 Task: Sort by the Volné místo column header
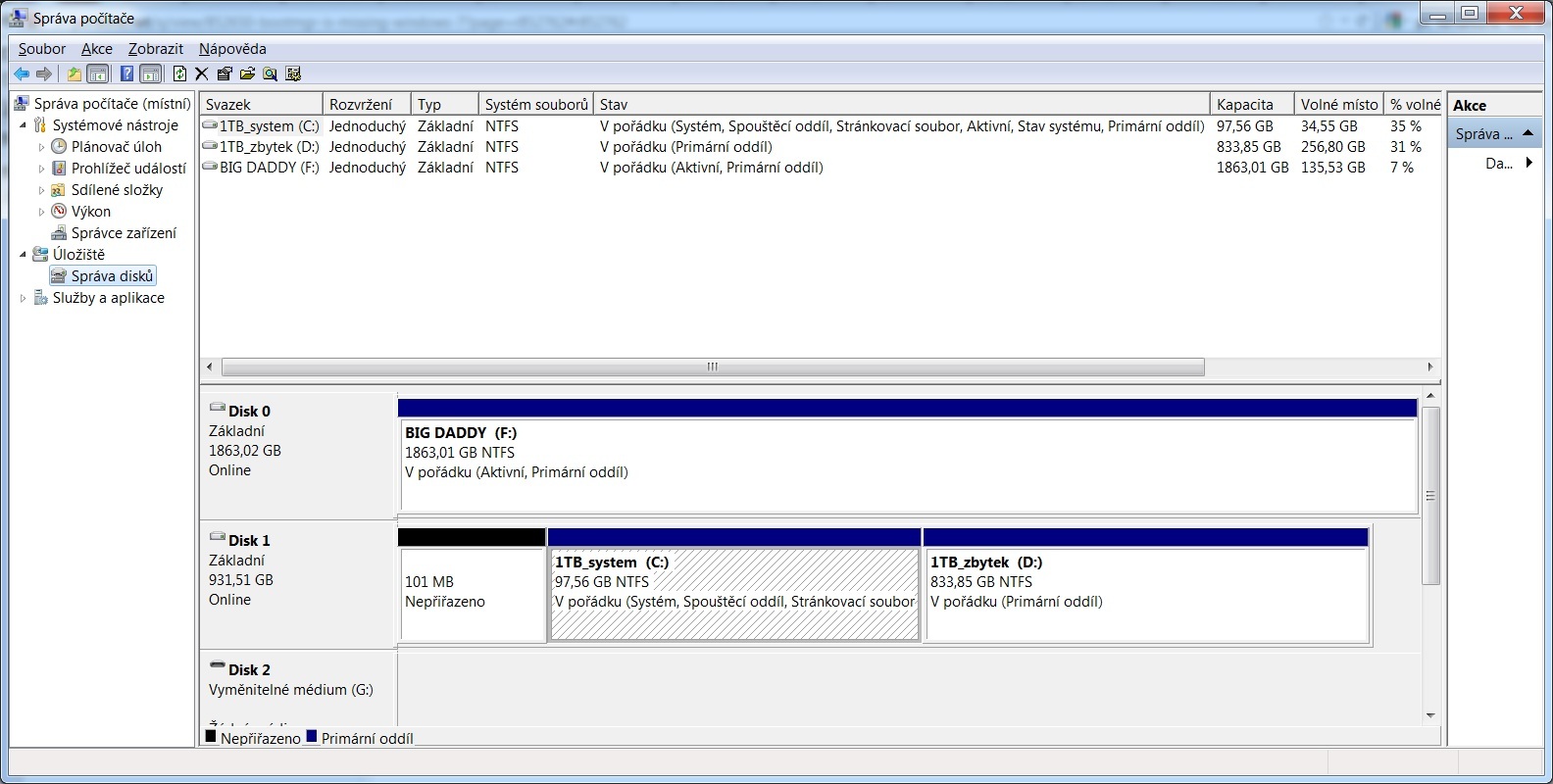tap(1338, 104)
